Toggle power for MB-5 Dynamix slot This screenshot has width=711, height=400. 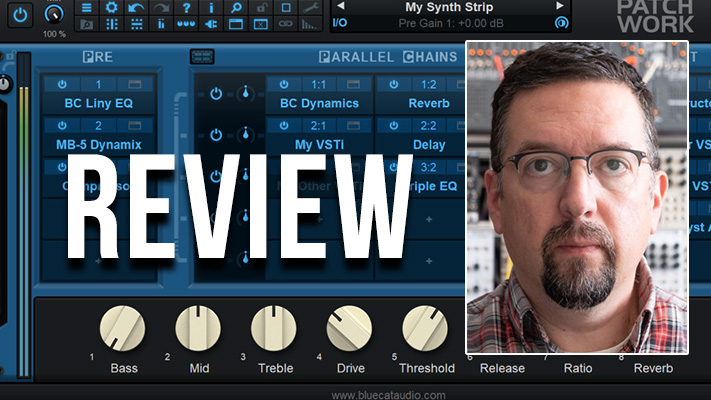coord(63,126)
